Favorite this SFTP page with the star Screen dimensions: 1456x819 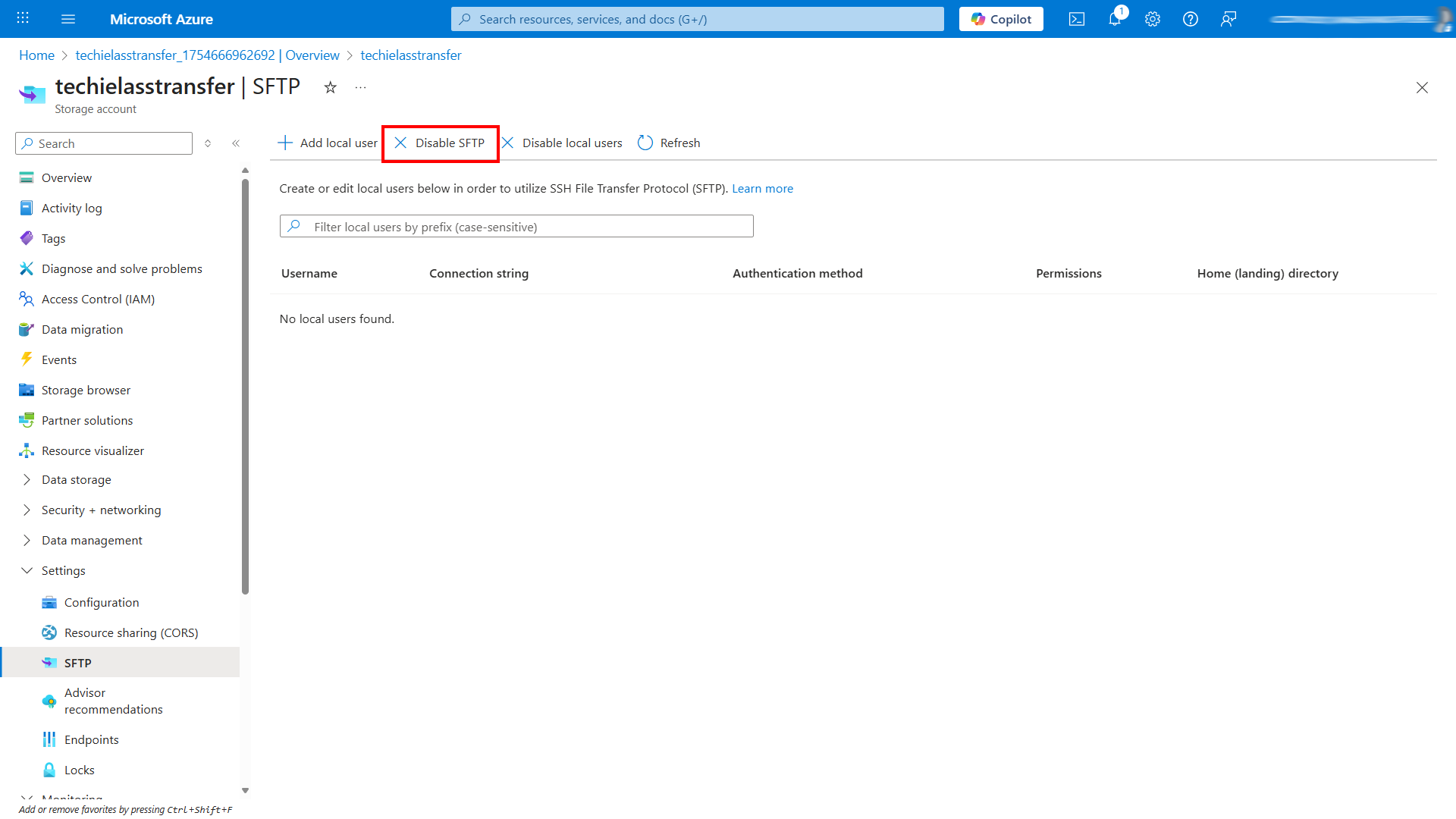330,87
